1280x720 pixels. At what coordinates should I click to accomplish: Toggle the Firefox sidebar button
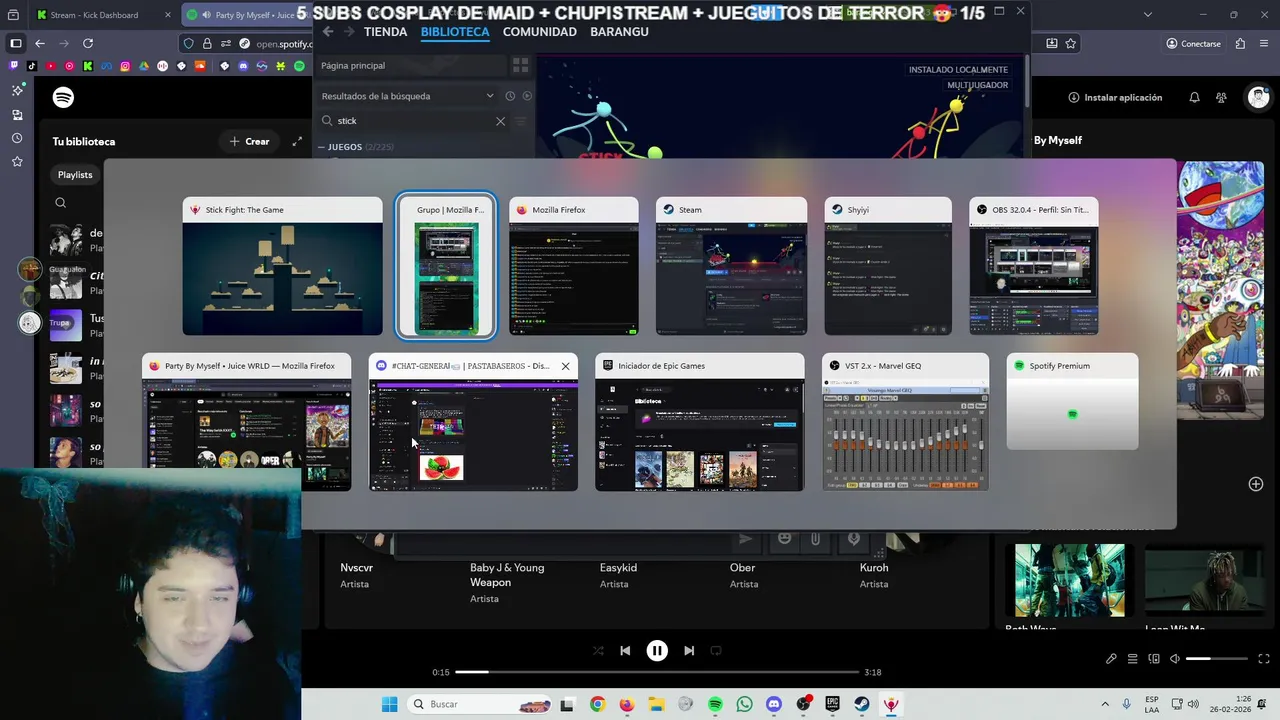click(15, 43)
